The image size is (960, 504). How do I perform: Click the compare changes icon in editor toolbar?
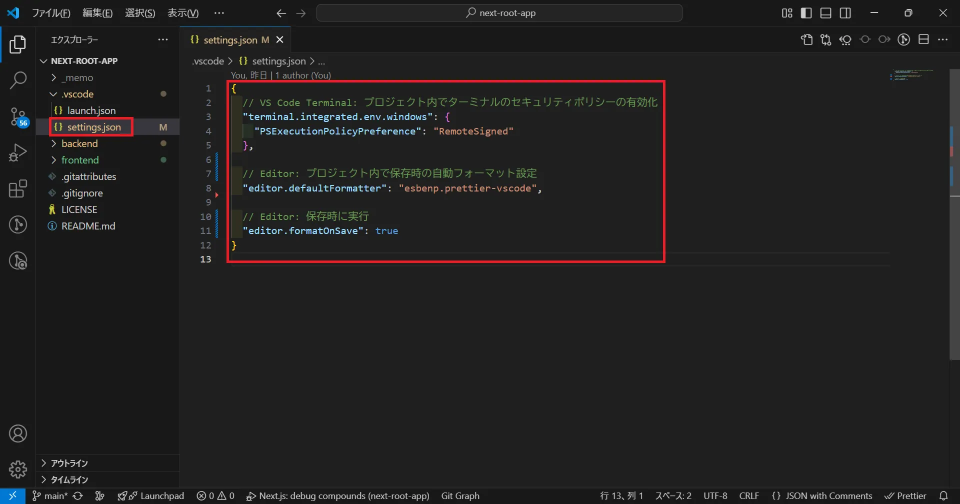[x=826, y=40]
